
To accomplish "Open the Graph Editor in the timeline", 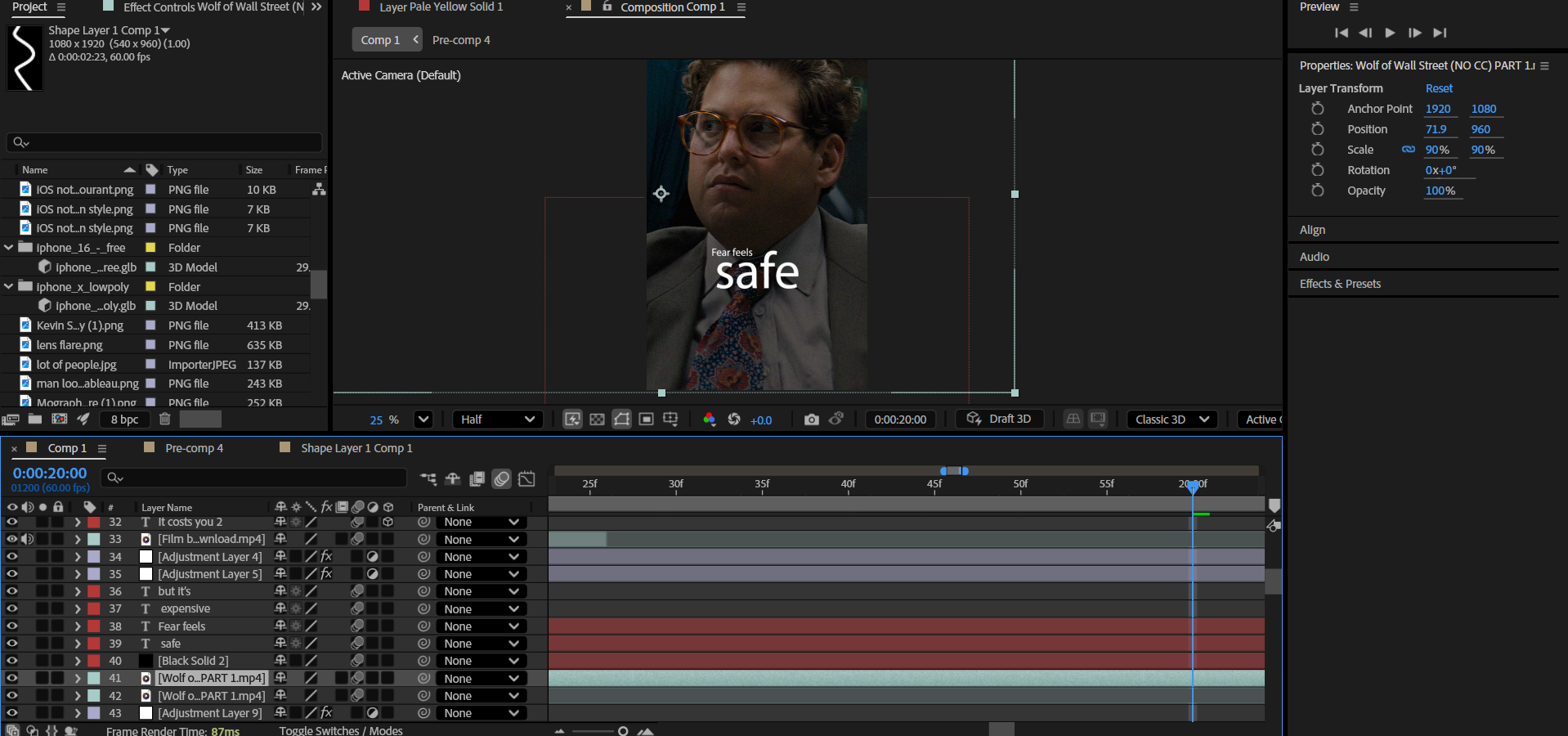I will click(527, 478).
